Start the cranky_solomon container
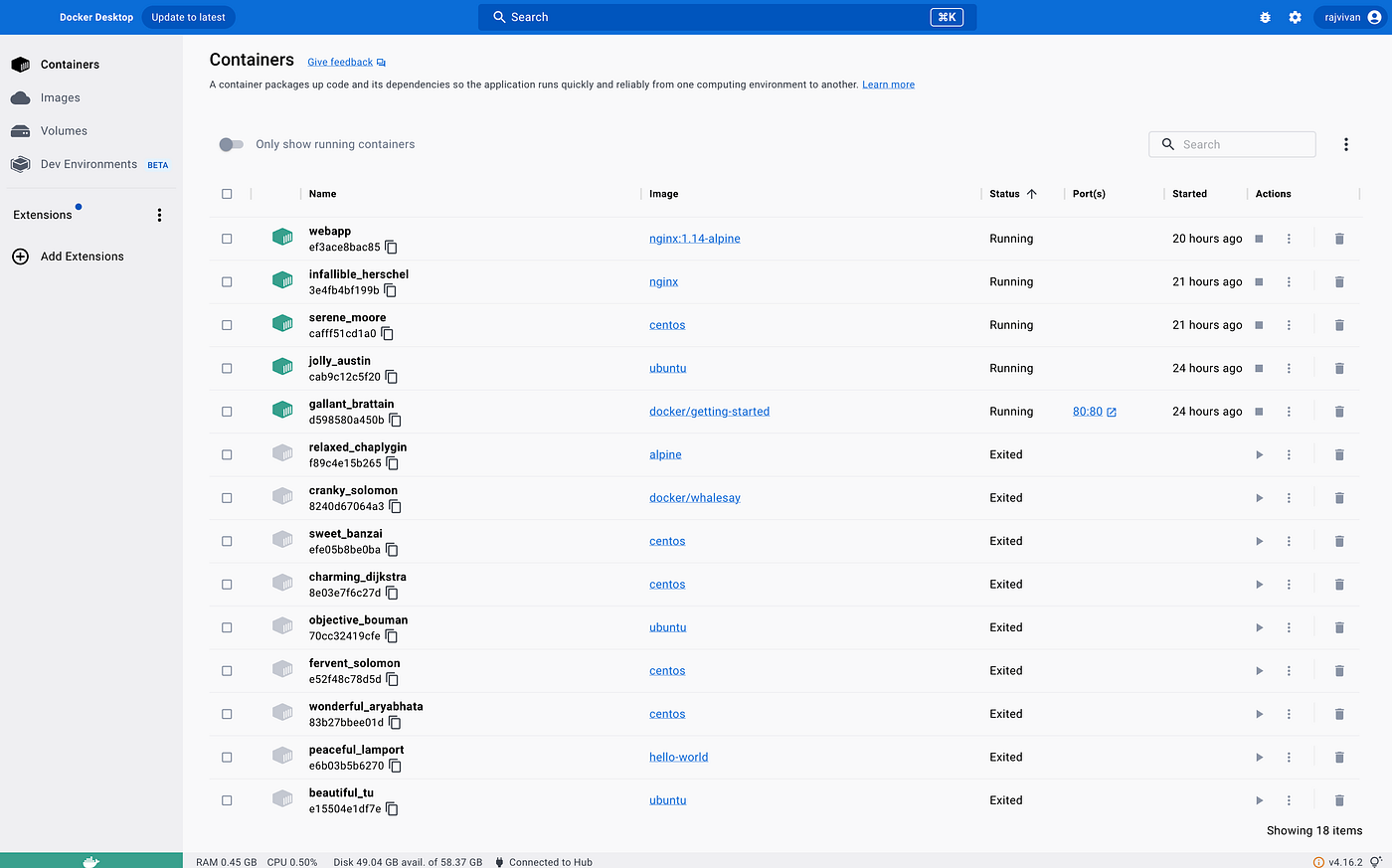 point(1259,498)
